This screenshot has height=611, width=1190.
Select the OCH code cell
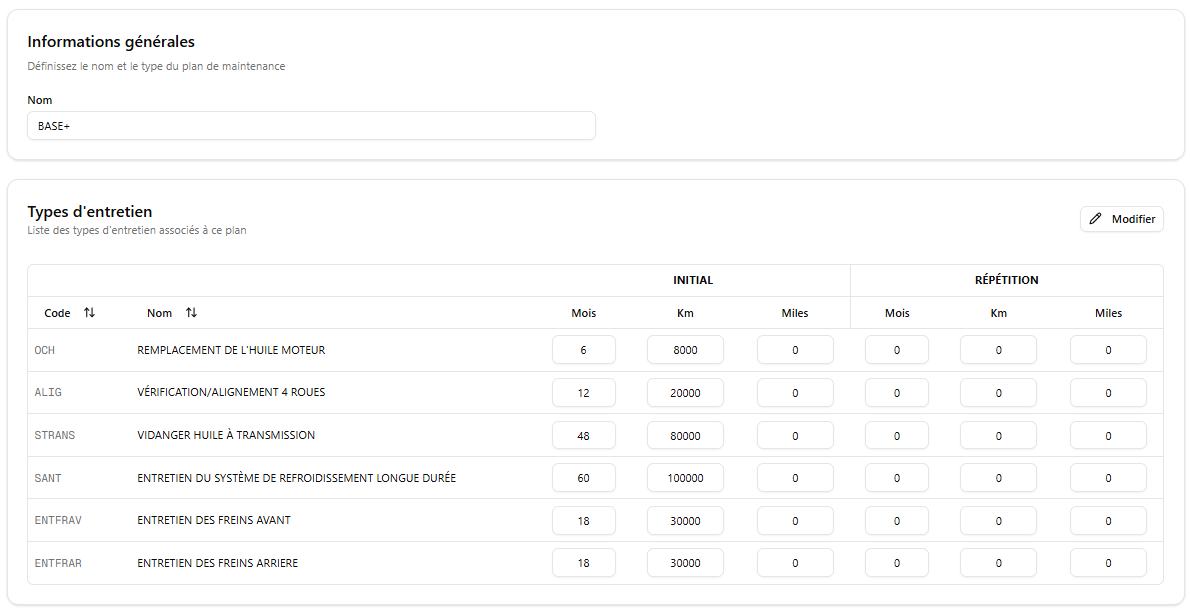pos(45,350)
